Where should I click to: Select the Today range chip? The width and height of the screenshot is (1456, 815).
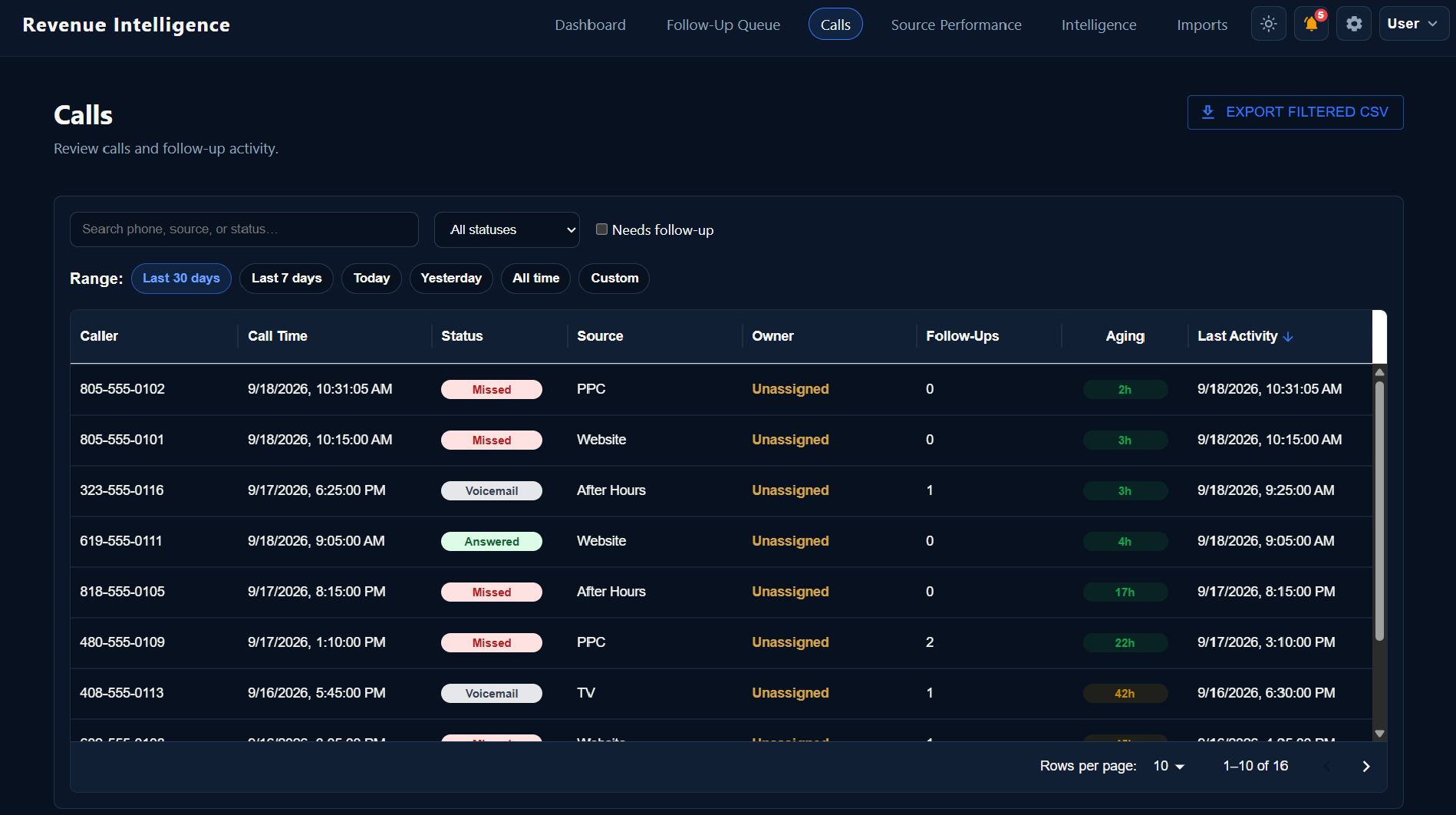[x=371, y=279]
